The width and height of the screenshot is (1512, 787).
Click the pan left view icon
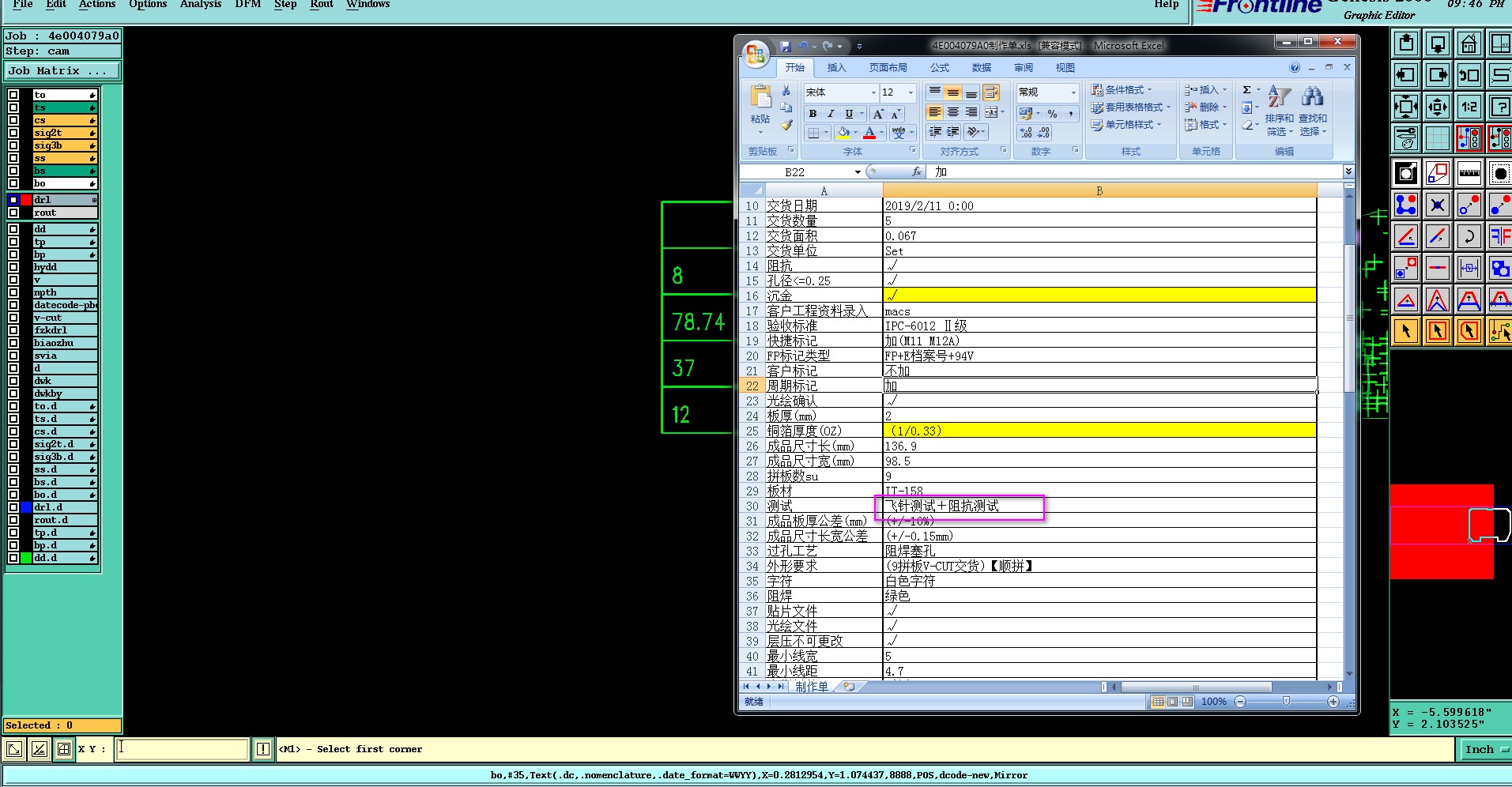[x=1406, y=75]
